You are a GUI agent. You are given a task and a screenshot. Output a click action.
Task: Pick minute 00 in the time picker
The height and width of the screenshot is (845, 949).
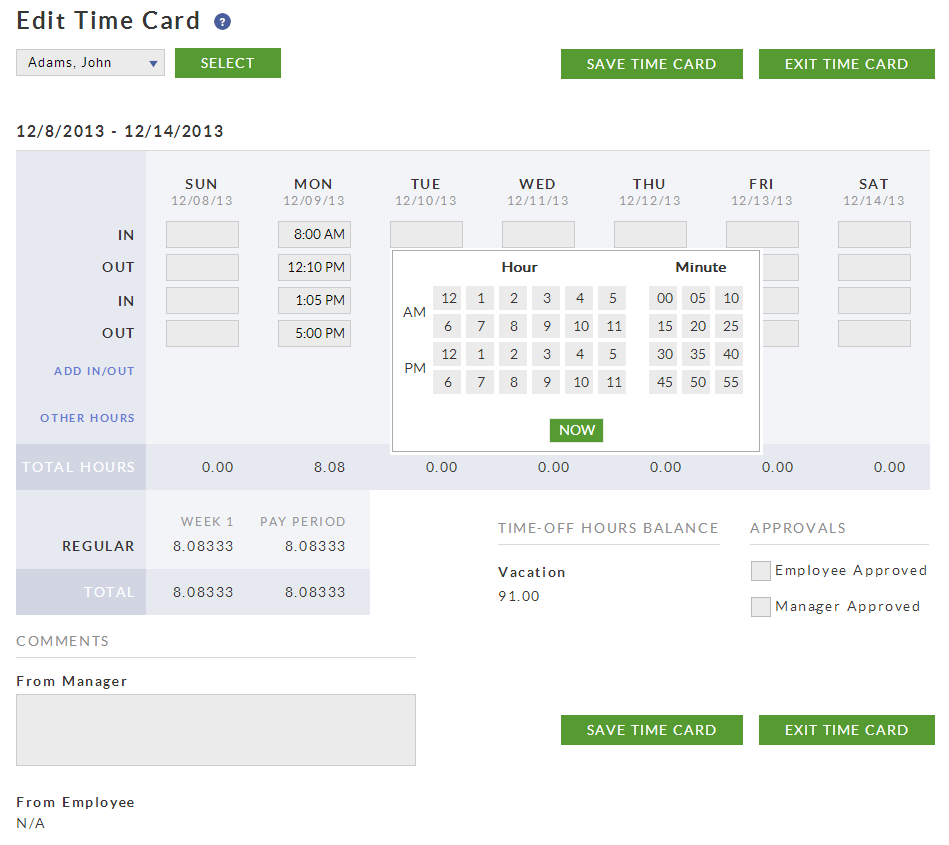pyautogui.click(x=664, y=297)
